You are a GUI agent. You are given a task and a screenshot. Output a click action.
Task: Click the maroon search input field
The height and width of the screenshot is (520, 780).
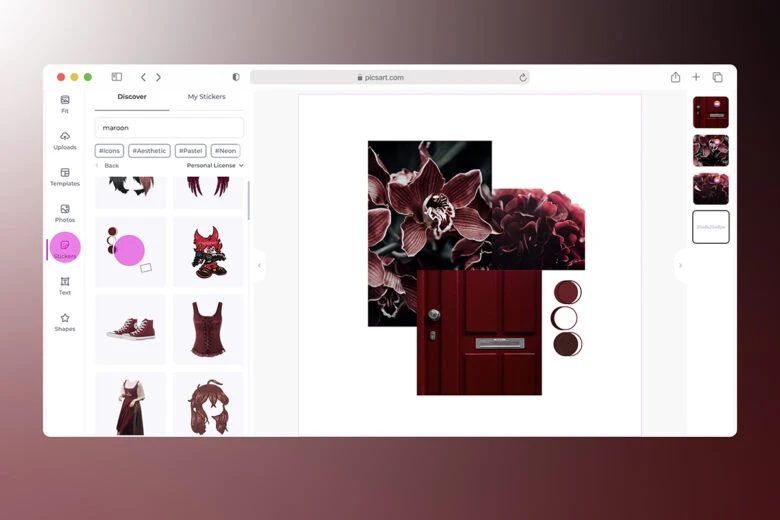click(x=169, y=128)
